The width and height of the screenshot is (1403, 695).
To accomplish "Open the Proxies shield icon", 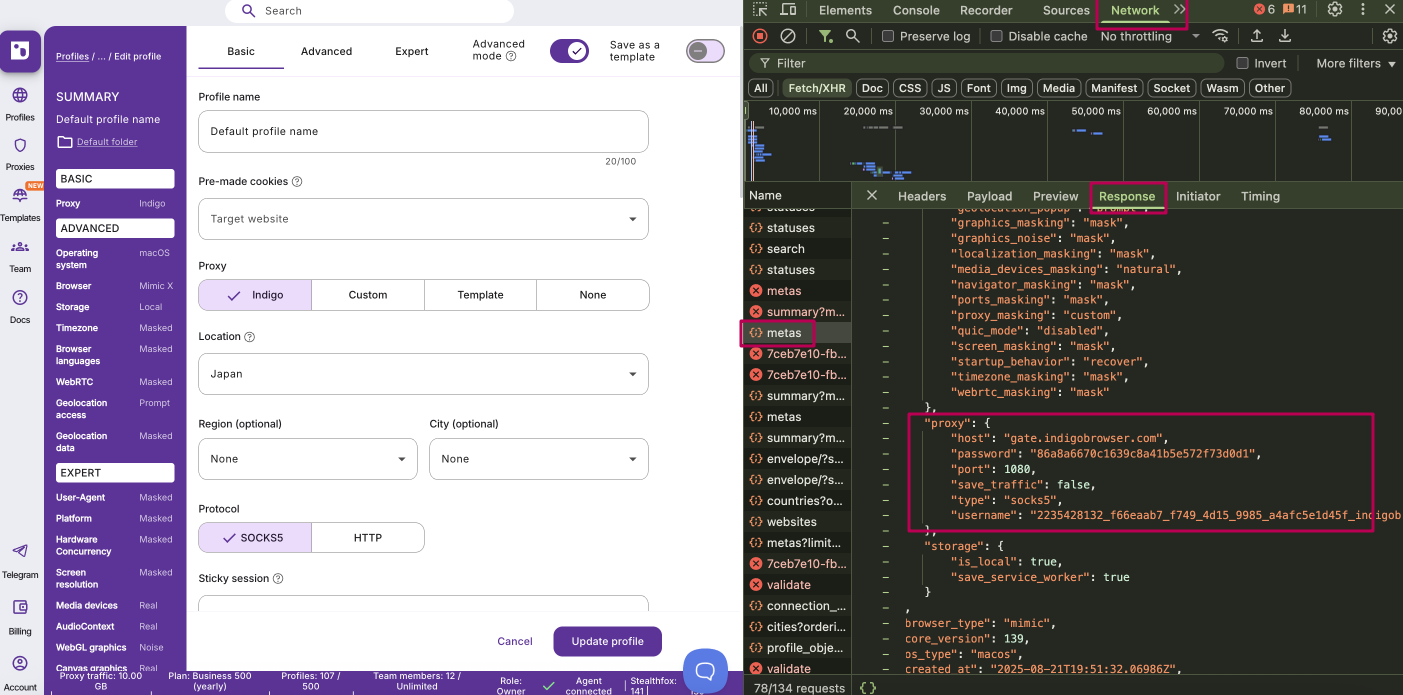I will [x=20, y=147].
